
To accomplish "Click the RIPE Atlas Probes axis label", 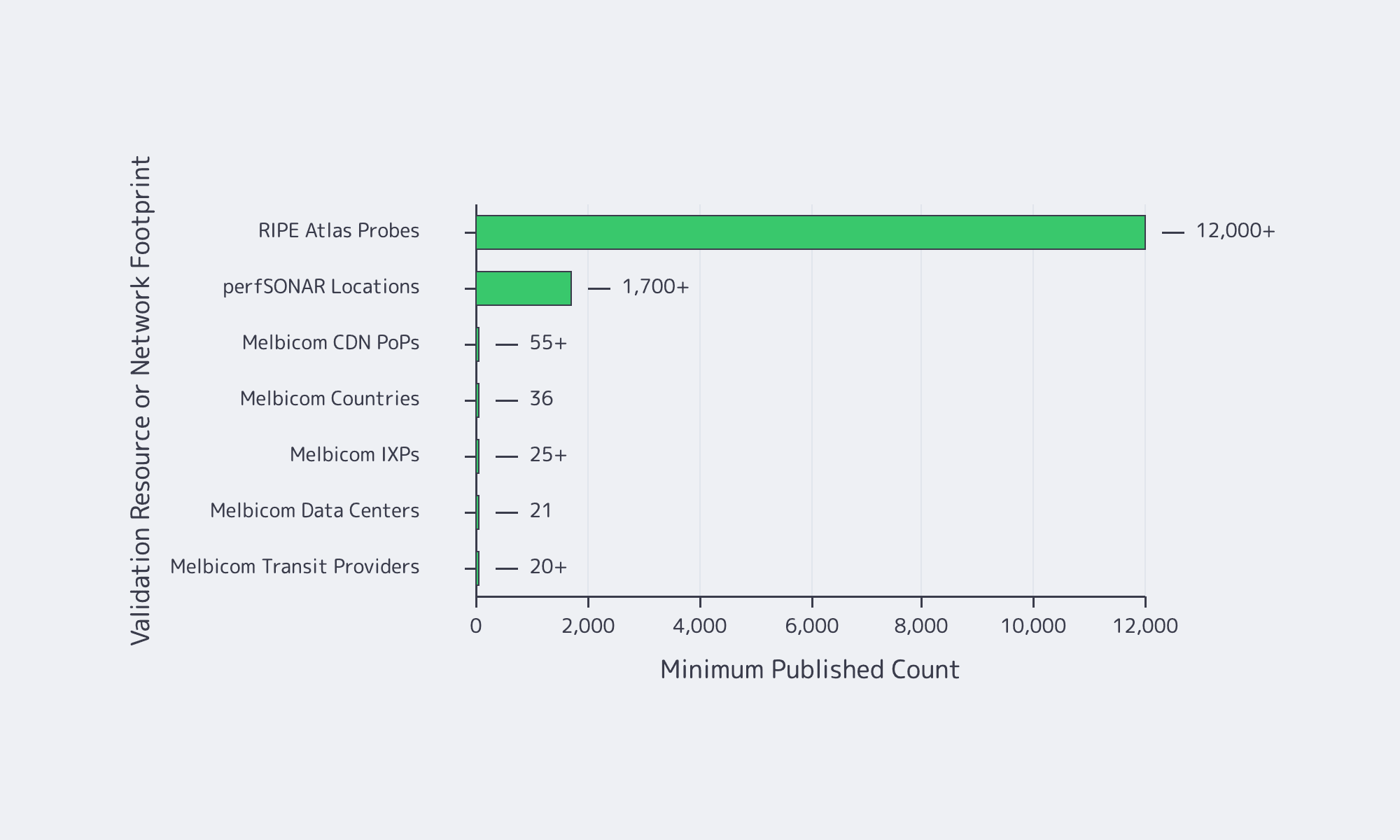I will tap(339, 230).
